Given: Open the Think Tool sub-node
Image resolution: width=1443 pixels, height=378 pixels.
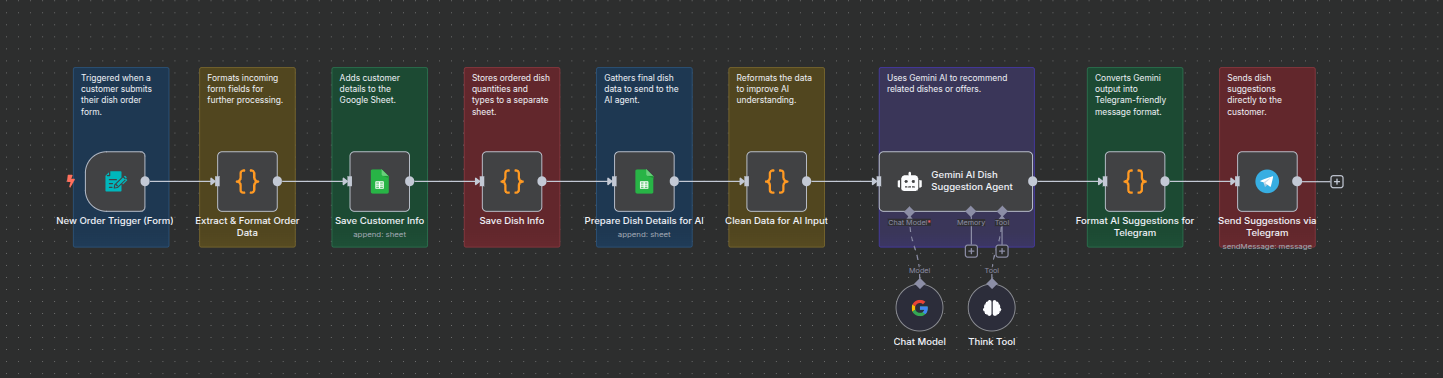Looking at the screenshot, I should [991, 308].
